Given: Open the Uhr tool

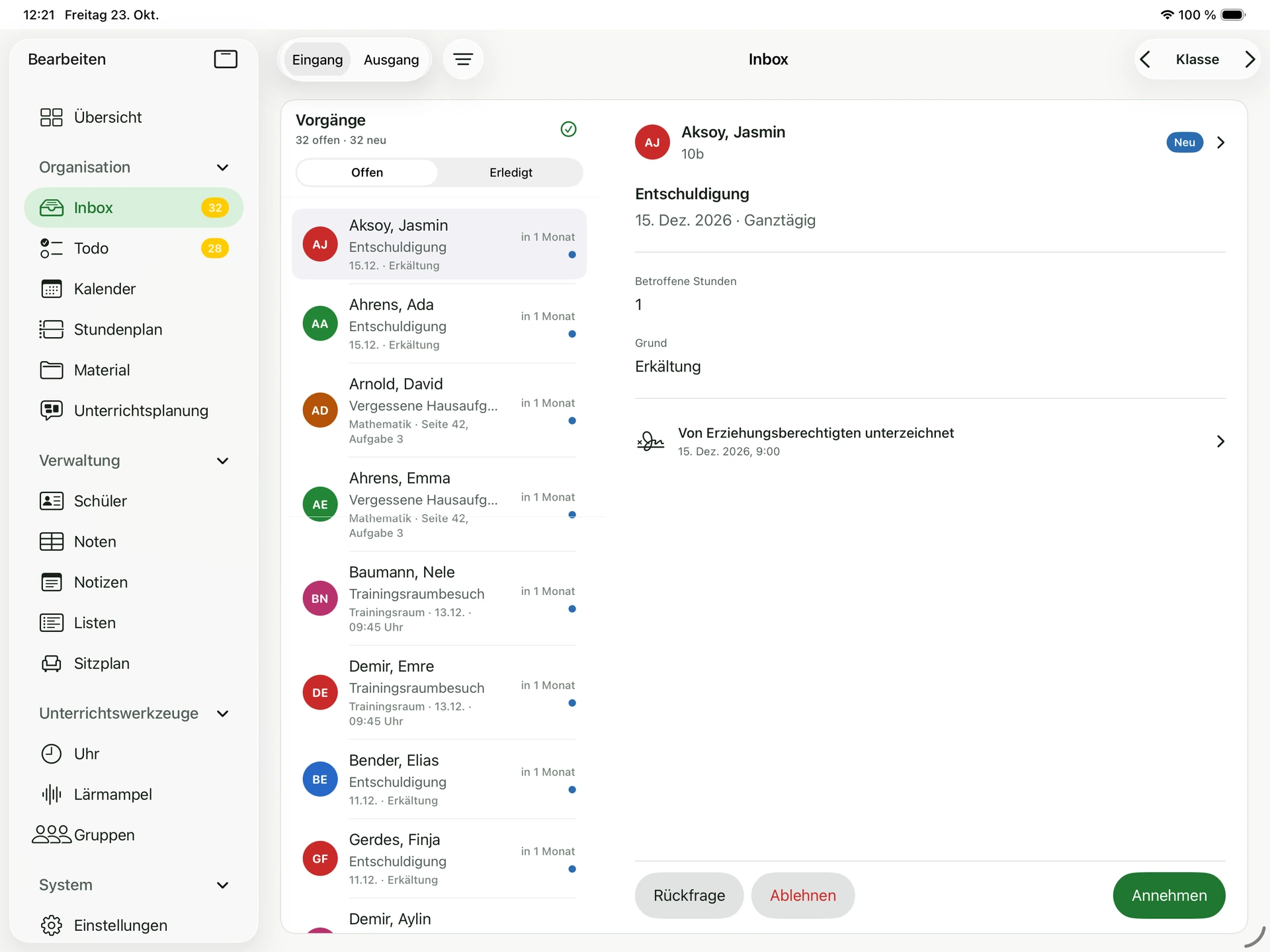Looking at the screenshot, I should tap(134, 754).
